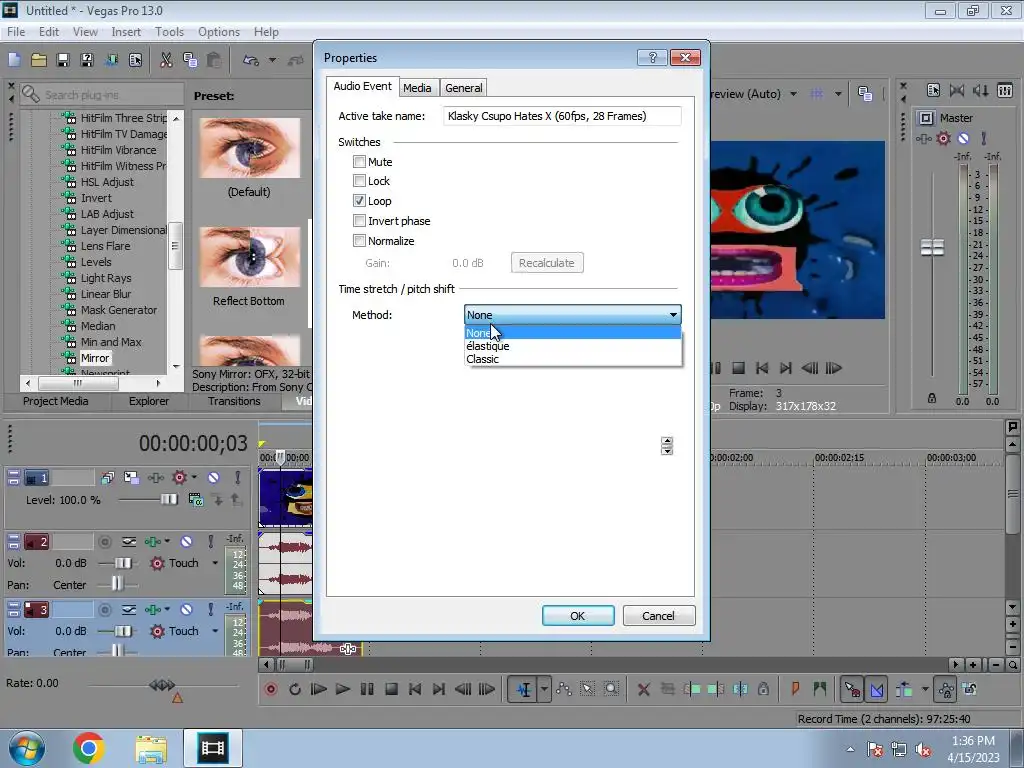Click the Delete X icon in bottom toolbar
Image resolution: width=1024 pixels, height=768 pixels.
[644, 689]
